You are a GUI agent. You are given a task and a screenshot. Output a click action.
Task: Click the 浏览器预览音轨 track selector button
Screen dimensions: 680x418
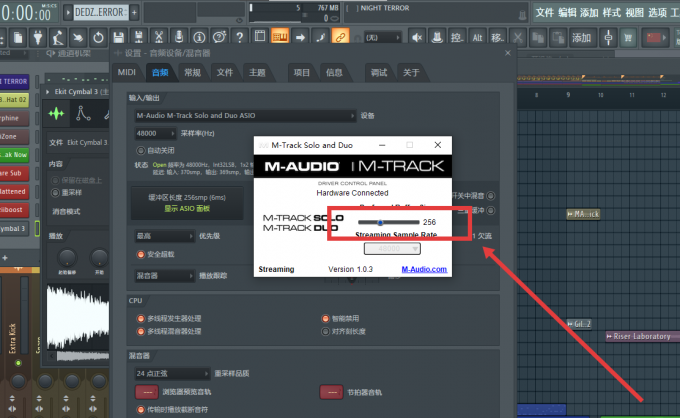click(147, 392)
